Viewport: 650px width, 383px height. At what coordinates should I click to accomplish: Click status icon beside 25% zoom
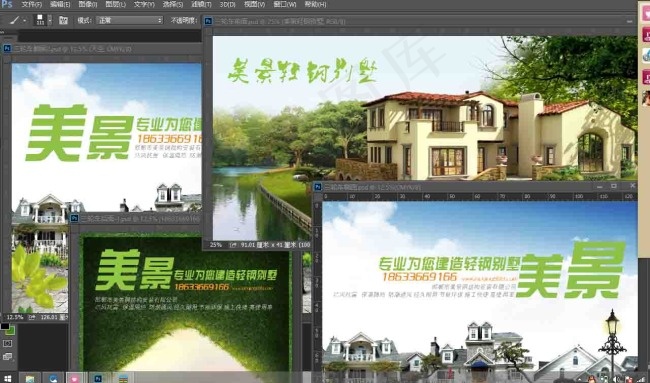(233, 245)
